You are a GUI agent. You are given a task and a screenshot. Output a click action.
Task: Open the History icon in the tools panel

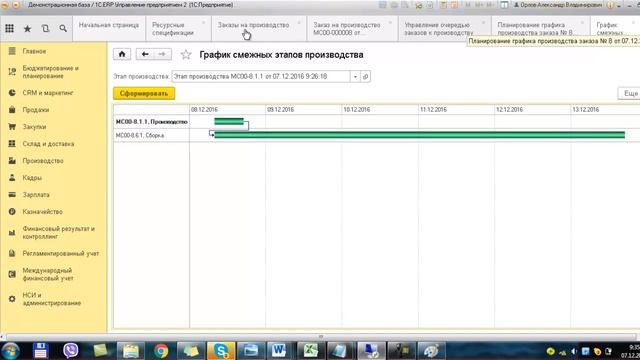(x=45, y=28)
